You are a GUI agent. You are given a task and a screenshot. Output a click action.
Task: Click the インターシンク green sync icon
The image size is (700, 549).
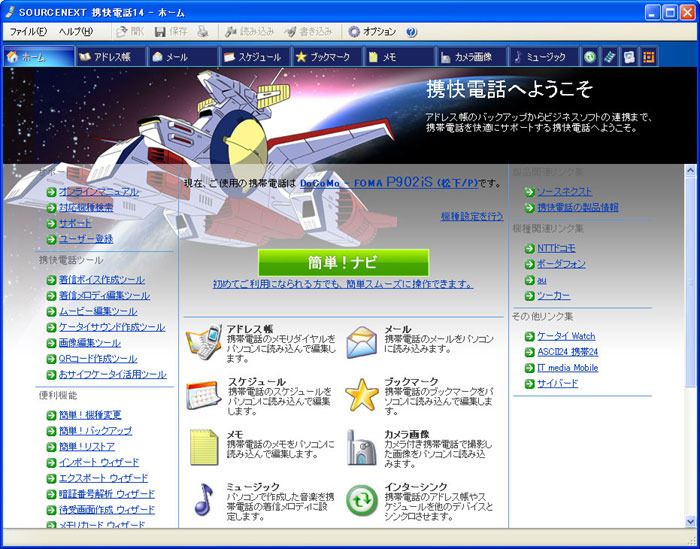click(x=362, y=500)
